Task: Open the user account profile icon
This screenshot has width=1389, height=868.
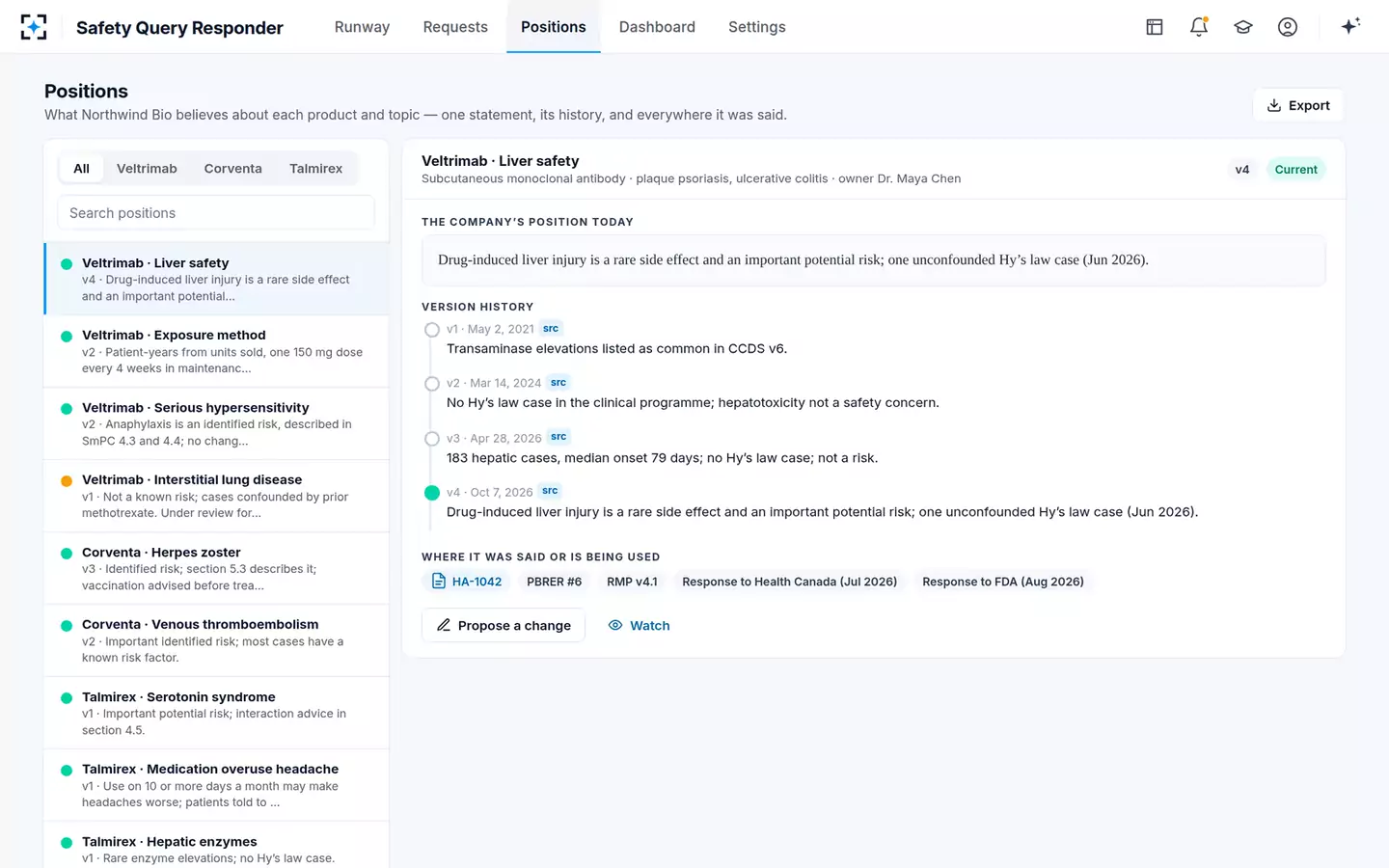Action: pos(1288,27)
